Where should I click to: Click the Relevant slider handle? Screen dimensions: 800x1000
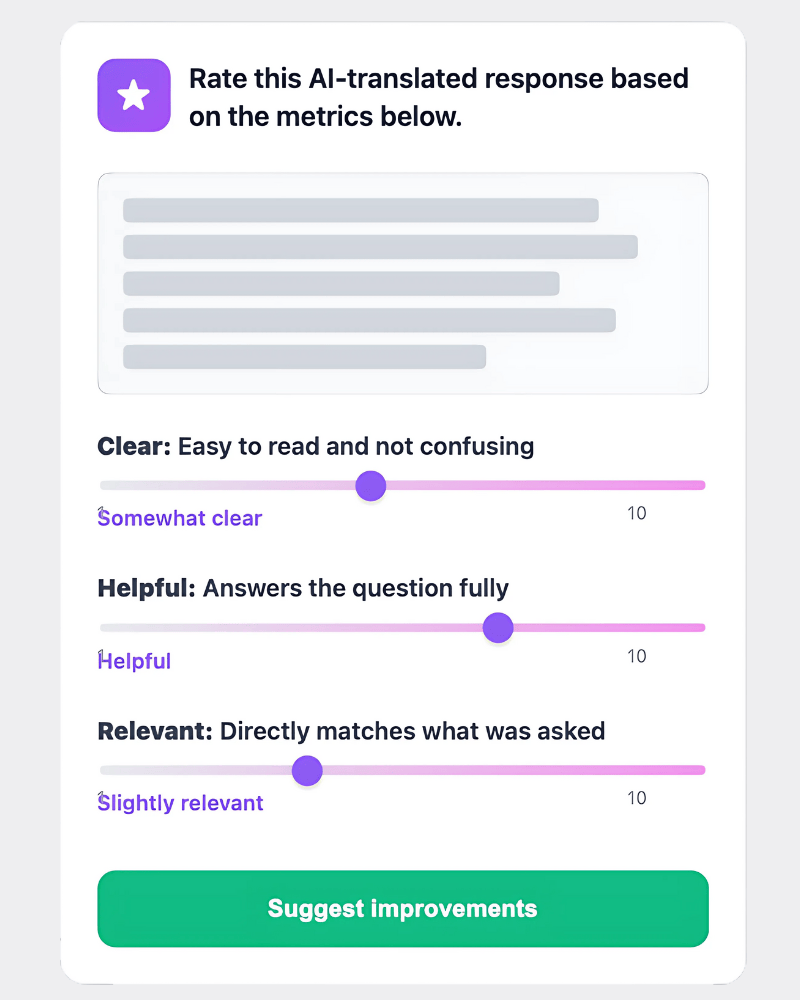coord(307,770)
